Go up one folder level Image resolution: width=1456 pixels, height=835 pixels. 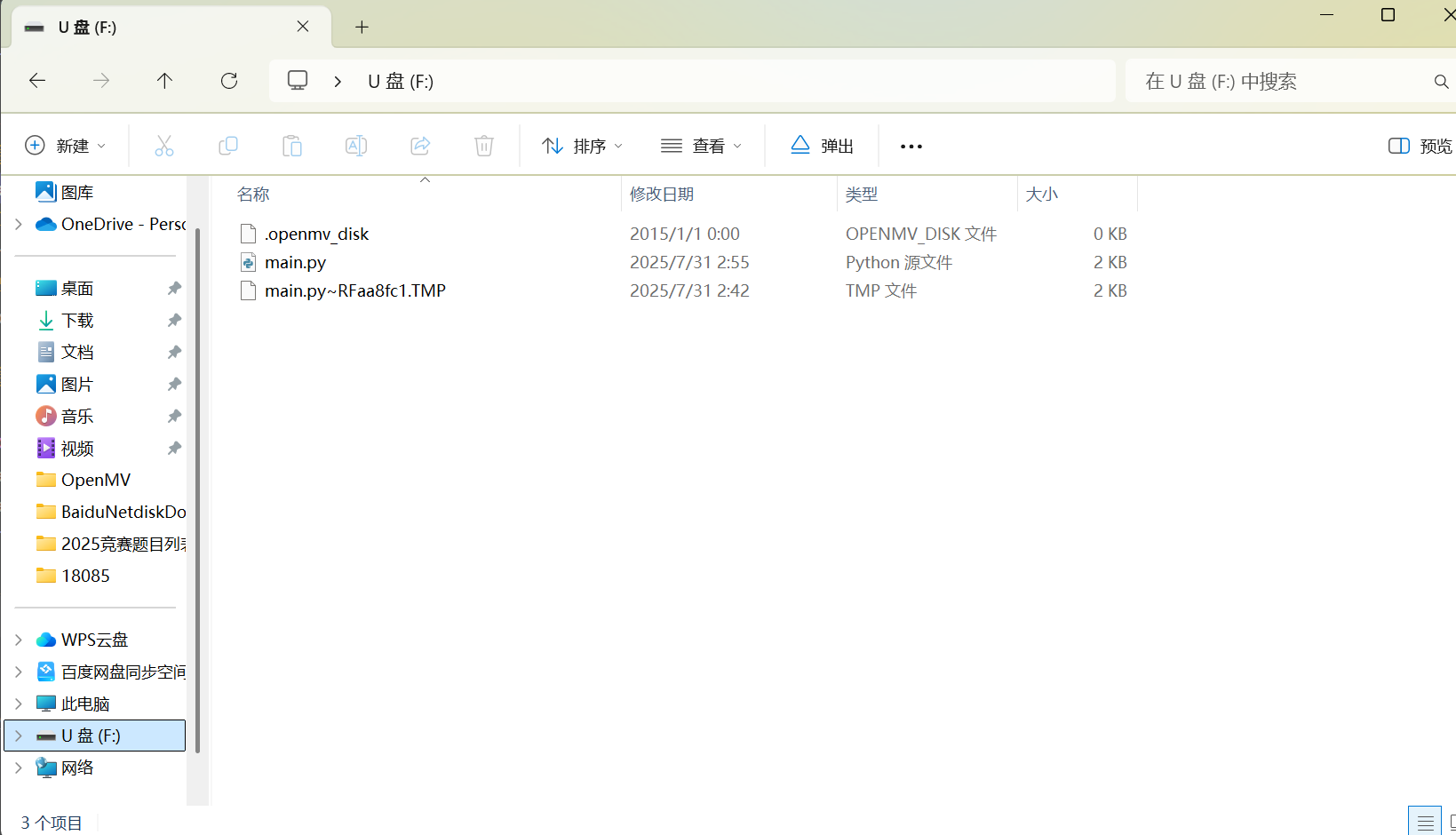click(164, 81)
